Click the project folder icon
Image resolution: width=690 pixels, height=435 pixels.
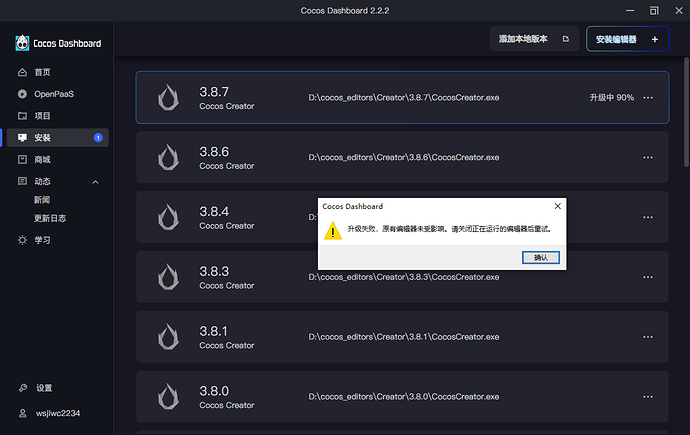coord(22,116)
